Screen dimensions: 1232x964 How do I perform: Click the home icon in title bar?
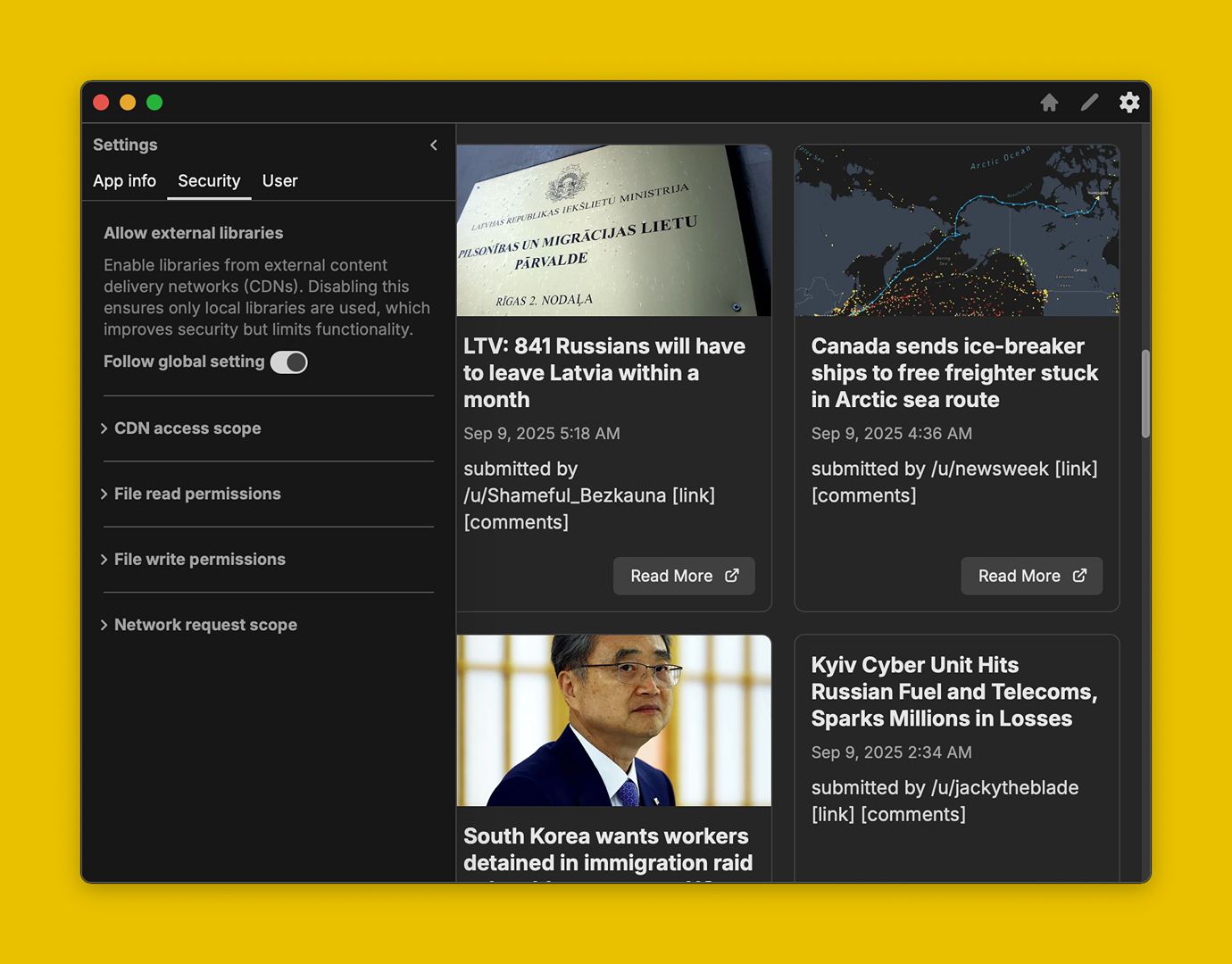pyautogui.click(x=1049, y=103)
